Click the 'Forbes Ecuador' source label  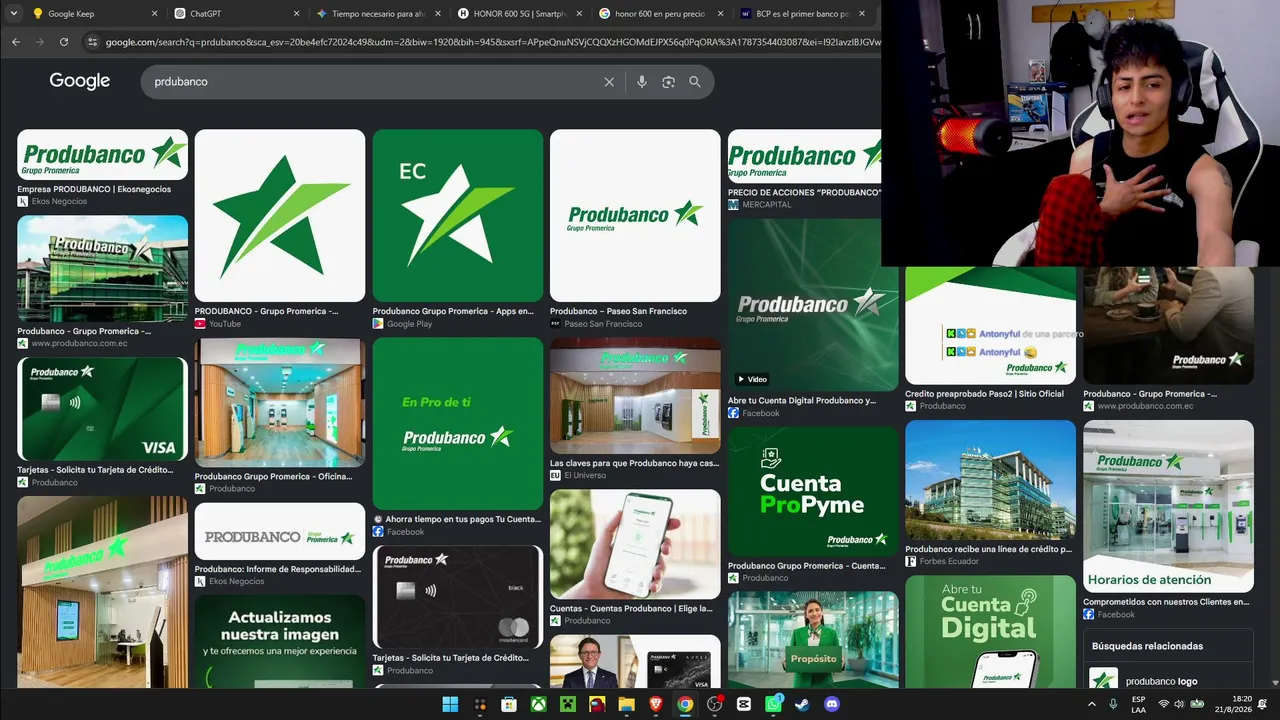[x=949, y=561]
